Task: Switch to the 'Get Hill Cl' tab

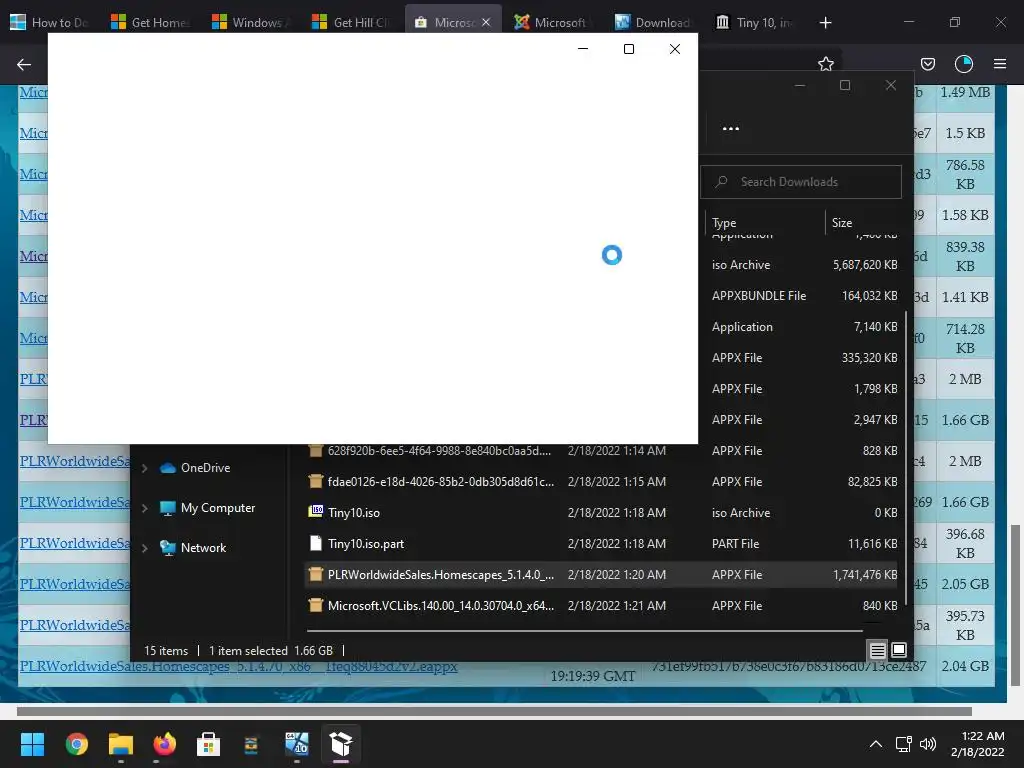Action: pyautogui.click(x=351, y=23)
